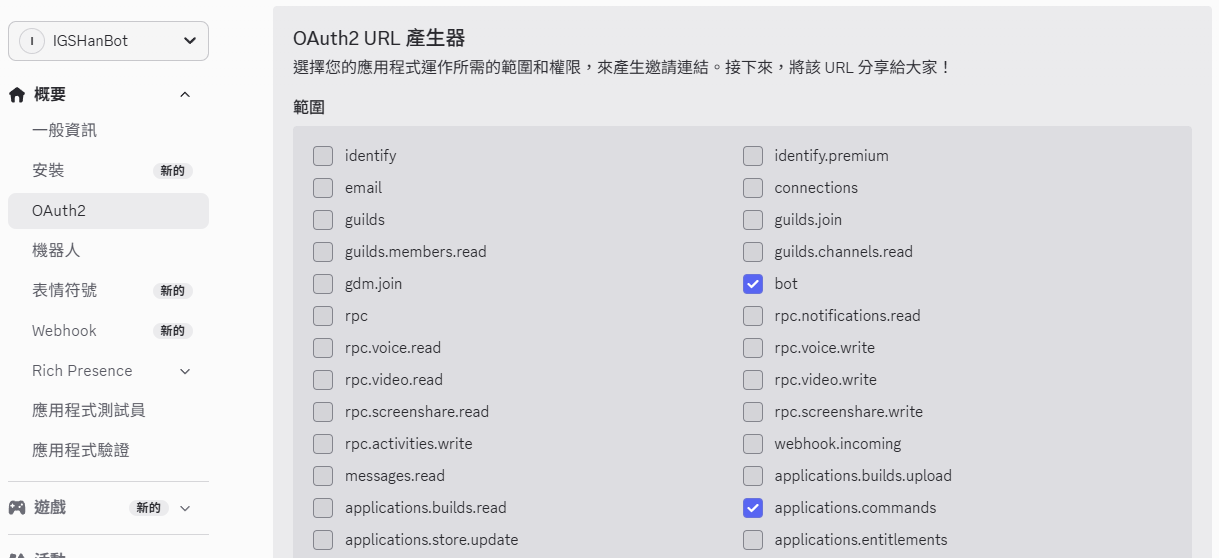Viewport: 1219px width, 558px height.
Task: Enable the gdm.join scope checkbox
Action: coord(323,284)
